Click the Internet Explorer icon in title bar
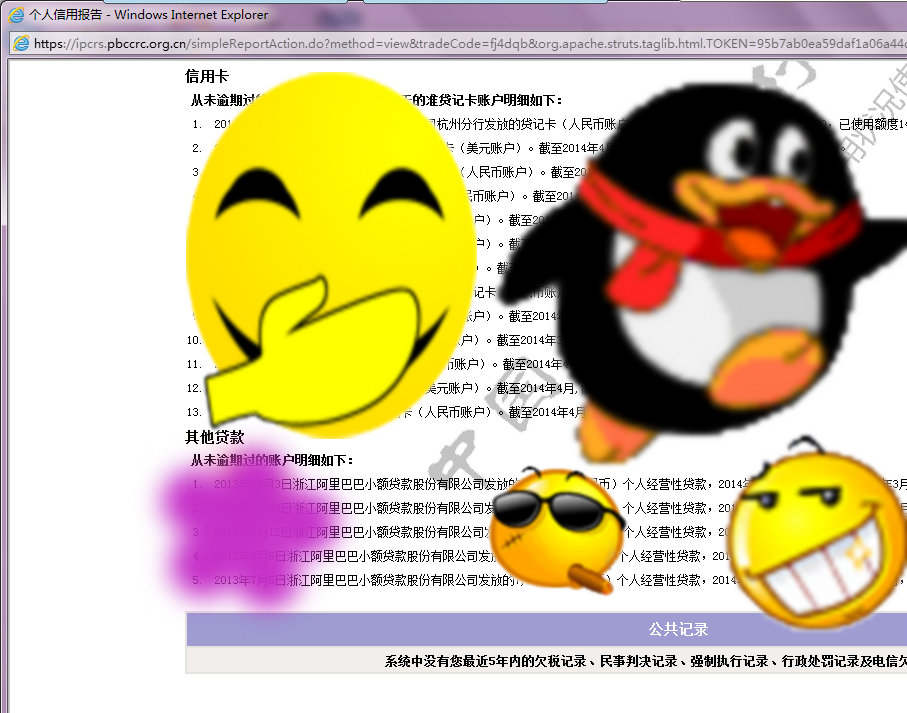 pos(16,14)
